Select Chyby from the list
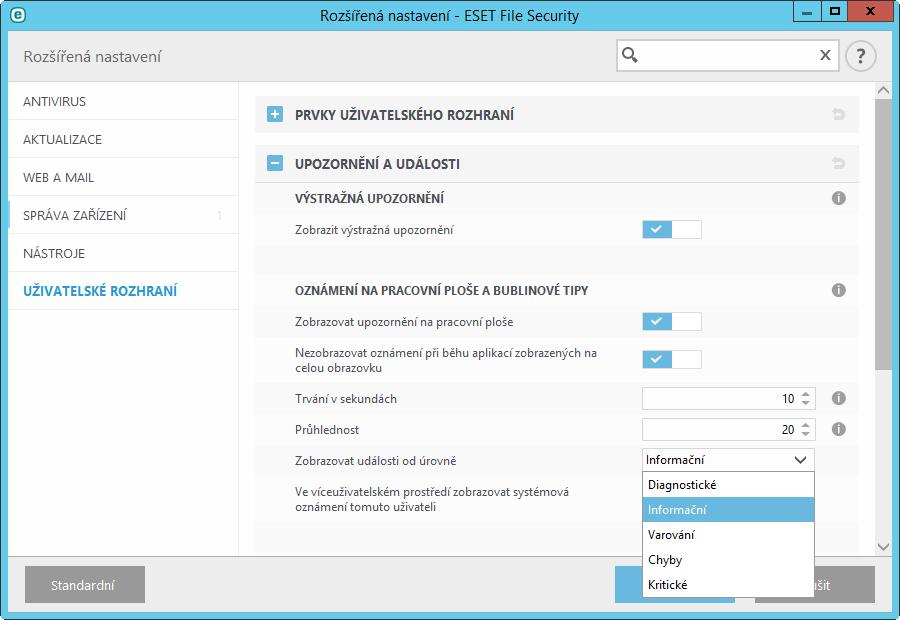Viewport: 900px width, 620px height. tap(728, 560)
